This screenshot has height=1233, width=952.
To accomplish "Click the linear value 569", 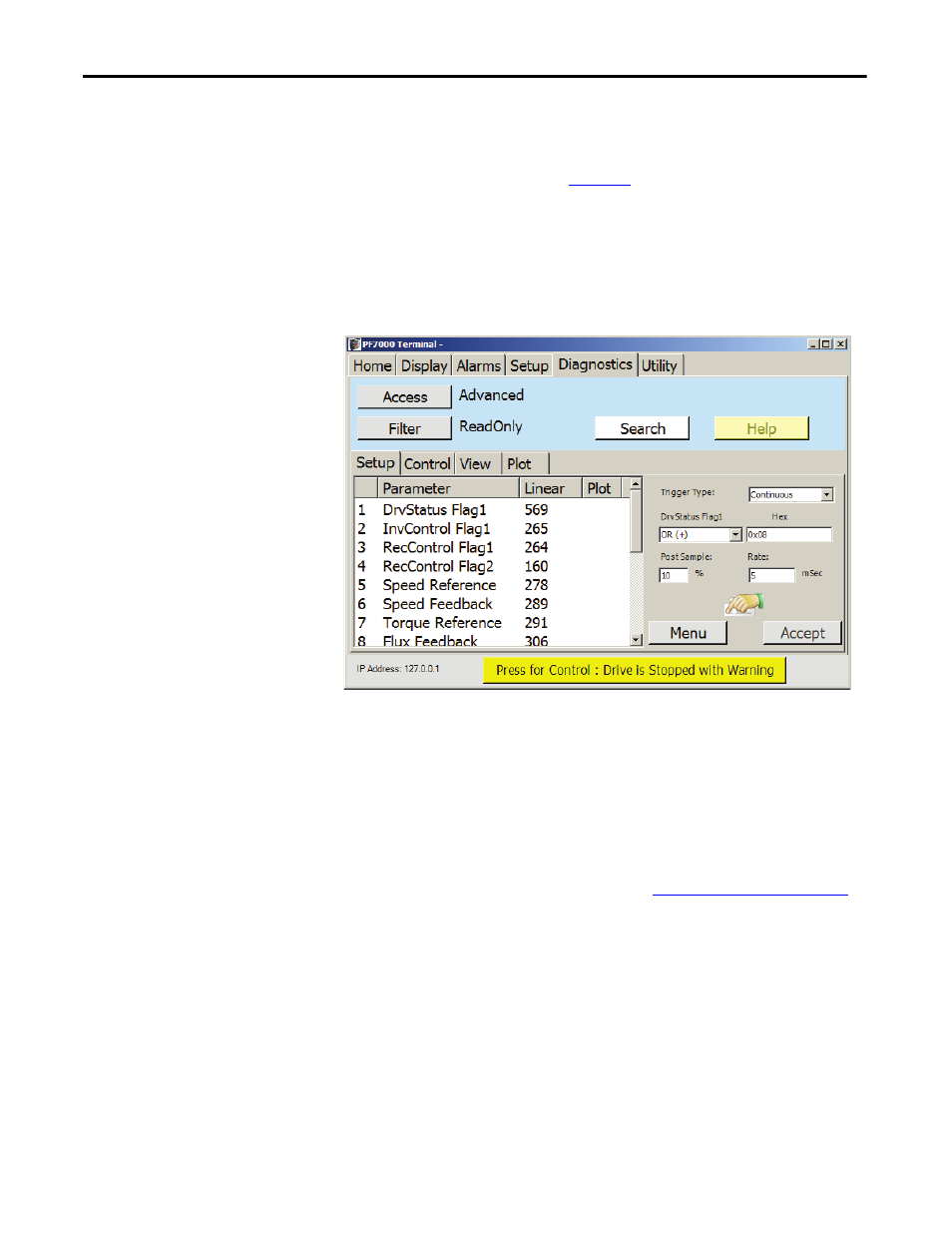I will 536,510.
